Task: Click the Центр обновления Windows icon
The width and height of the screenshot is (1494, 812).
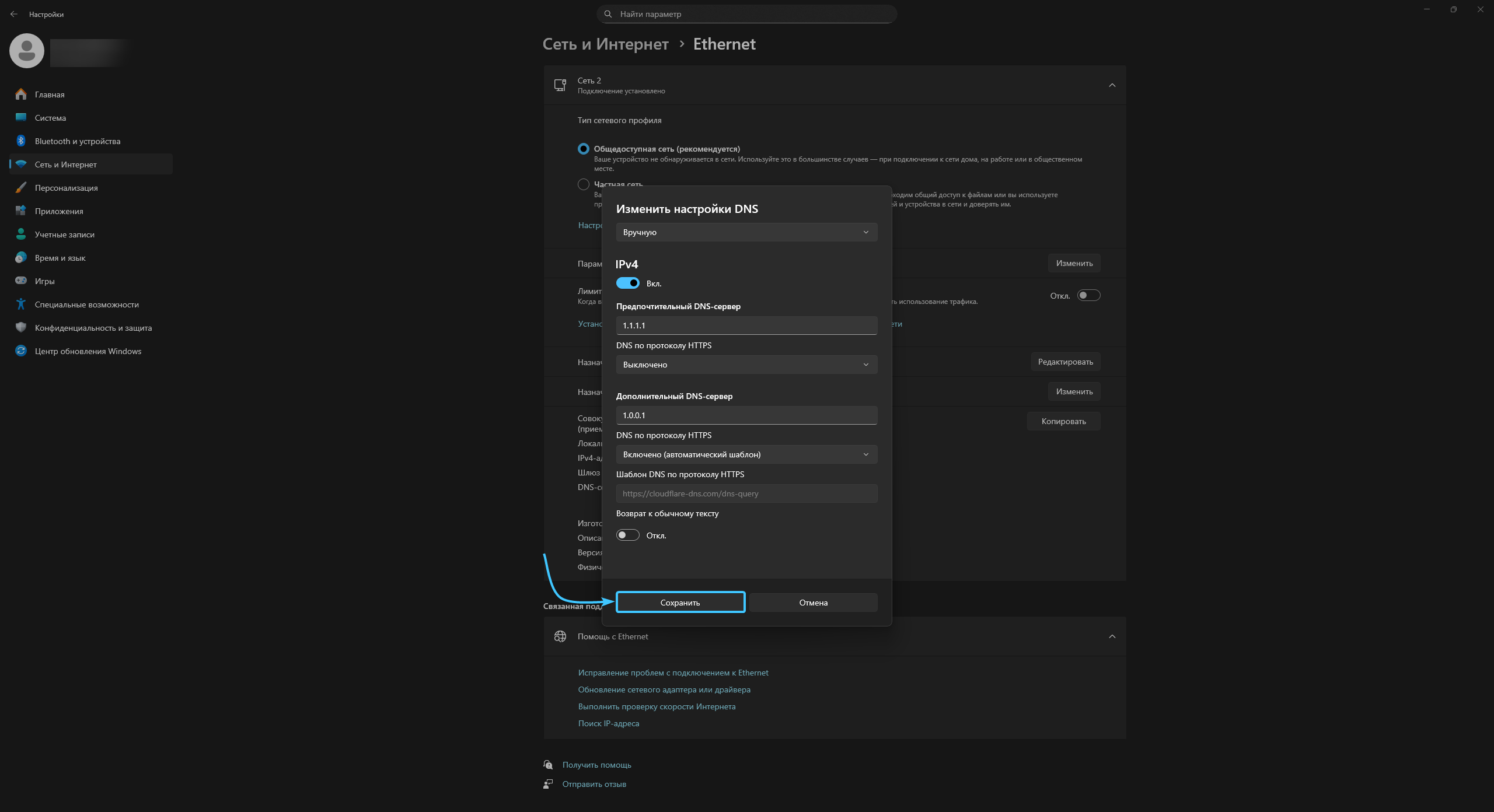Action: pyautogui.click(x=21, y=351)
